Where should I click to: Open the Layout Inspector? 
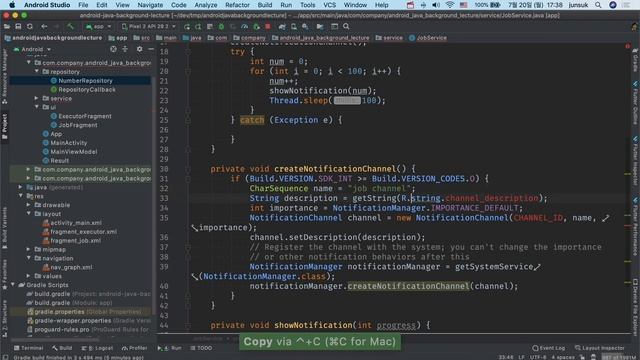pos(600,348)
